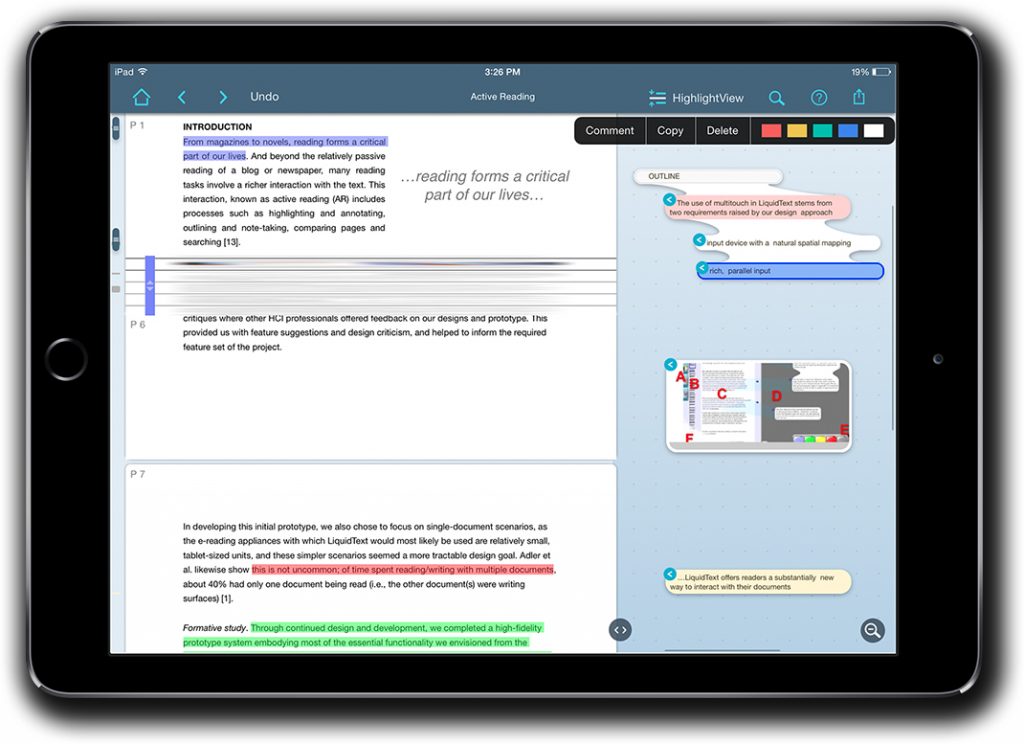Choose Copy in the popup menu
Screen dimensions: 1024x744
click(x=670, y=131)
